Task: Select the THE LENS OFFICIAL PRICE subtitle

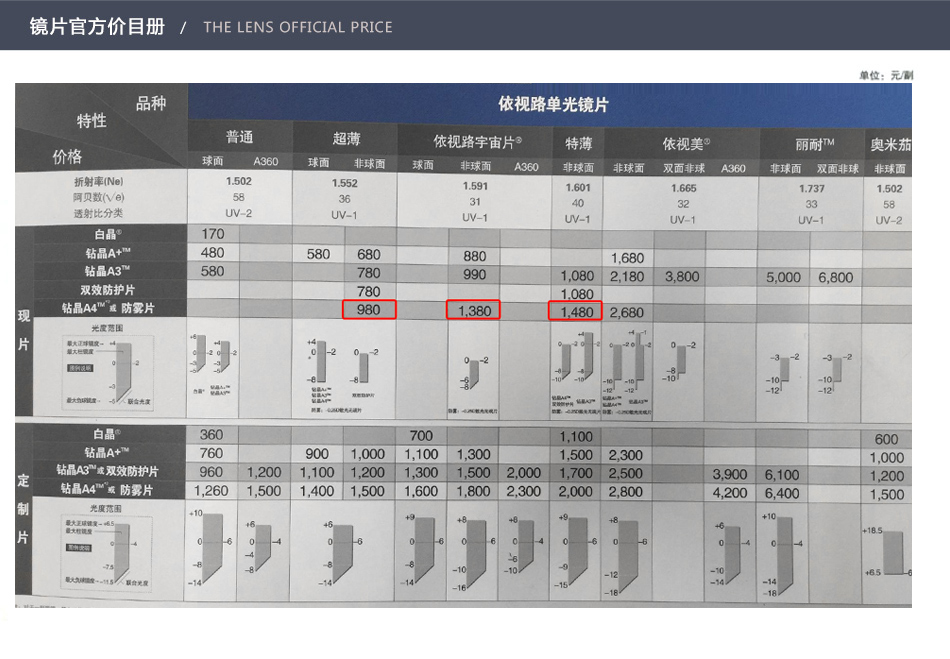Action: pyautogui.click(x=297, y=27)
